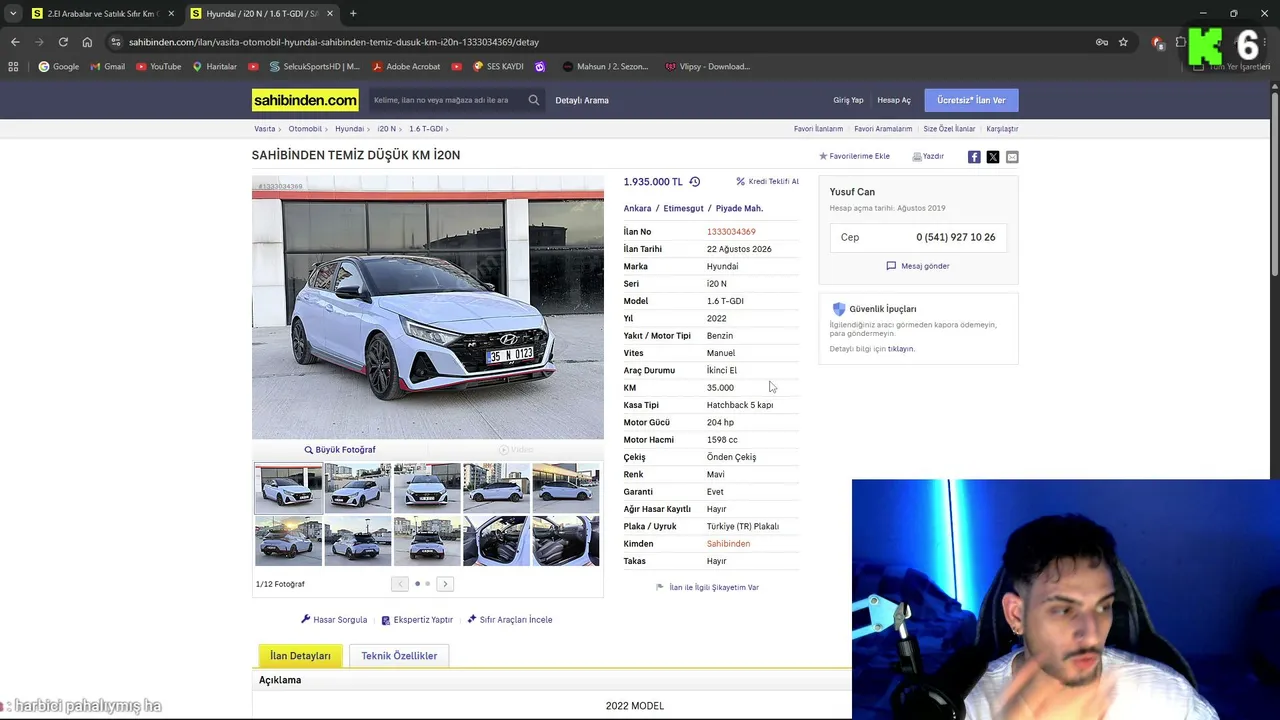Close the Hyundai i20 N browser tab

330,14
